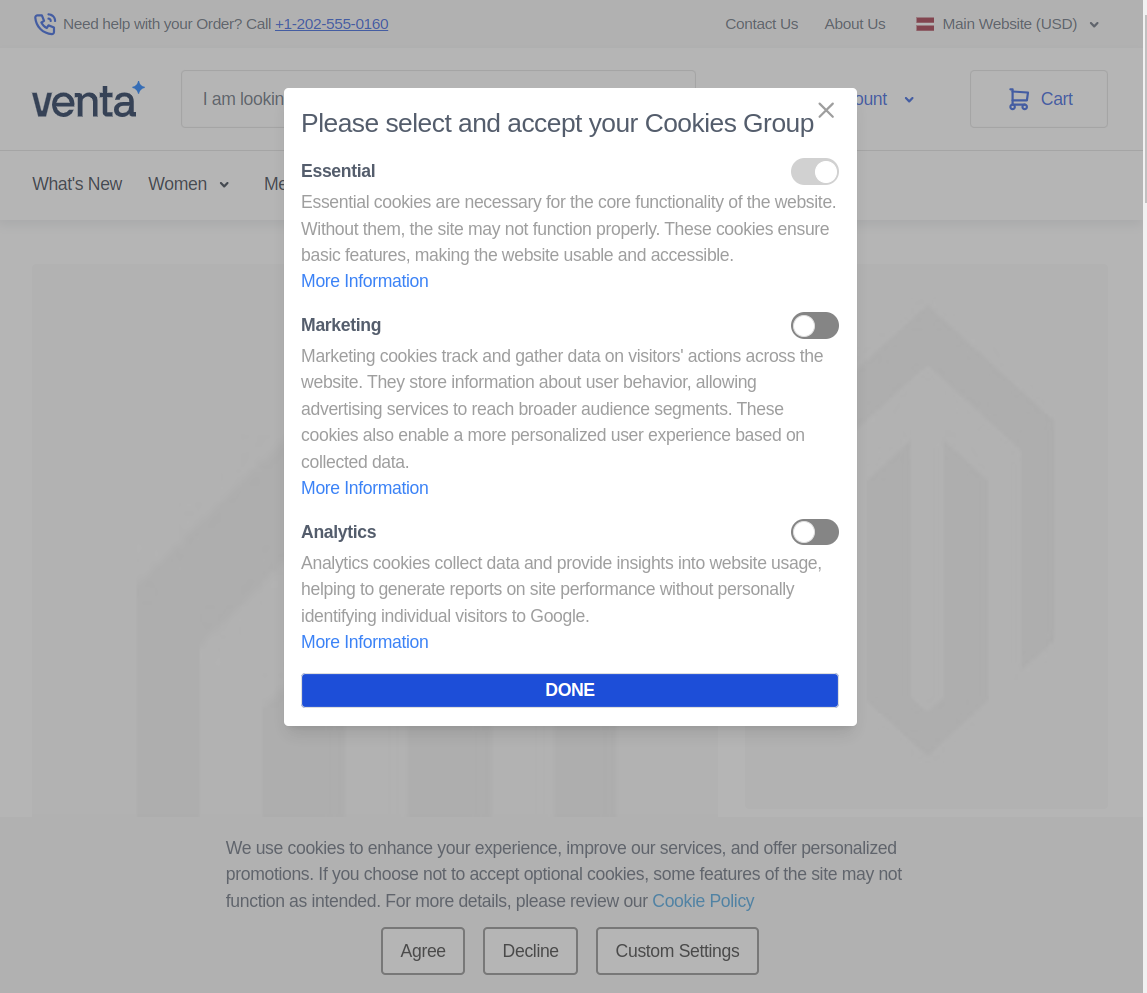
Task: Click the phone receiver icon in the header
Action: click(x=45, y=23)
